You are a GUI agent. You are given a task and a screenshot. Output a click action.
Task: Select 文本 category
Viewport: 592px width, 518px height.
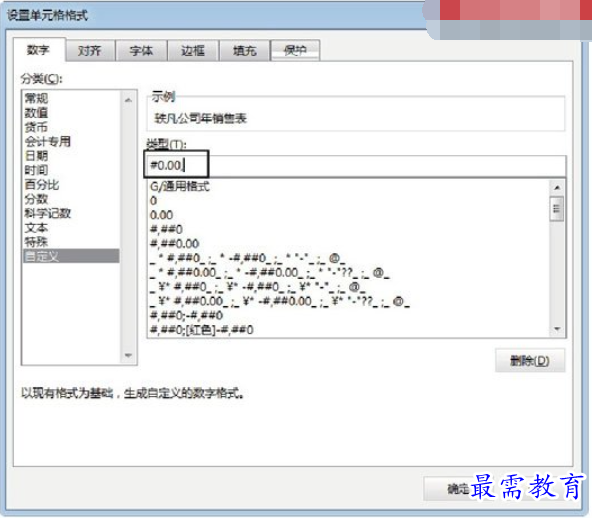[x=71, y=227]
